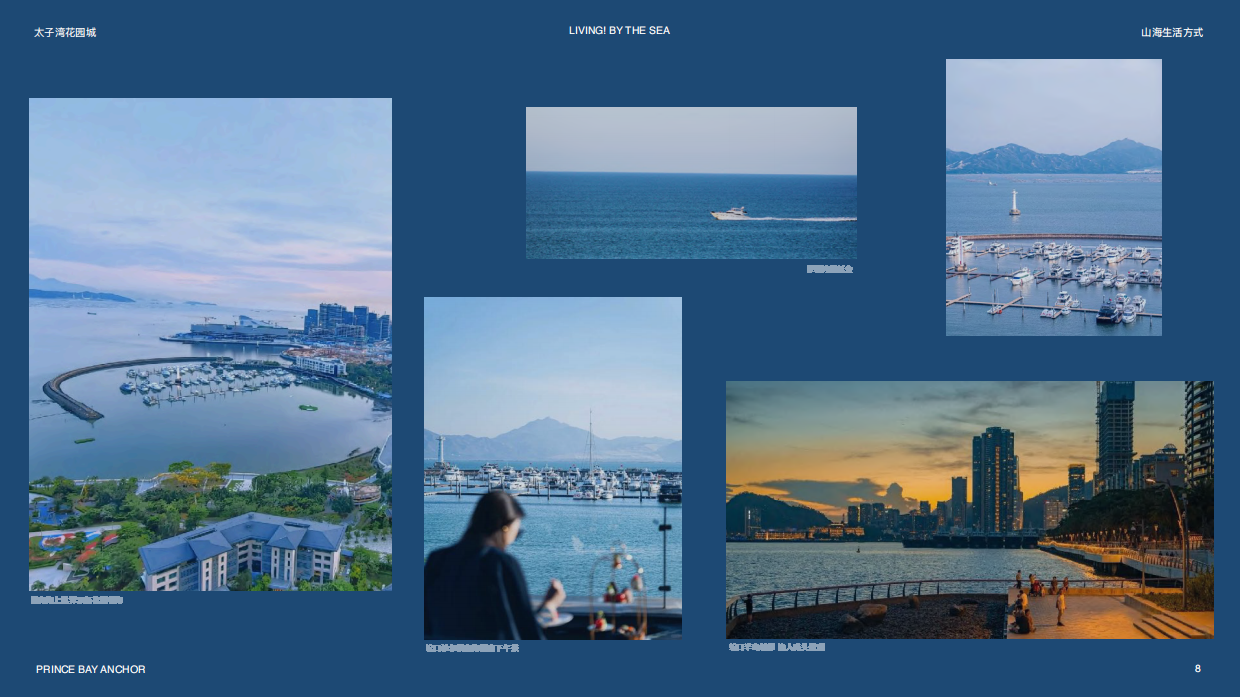Click the white yacht speeding across sea
This screenshot has height=697, width=1240.
click(x=729, y=213)
